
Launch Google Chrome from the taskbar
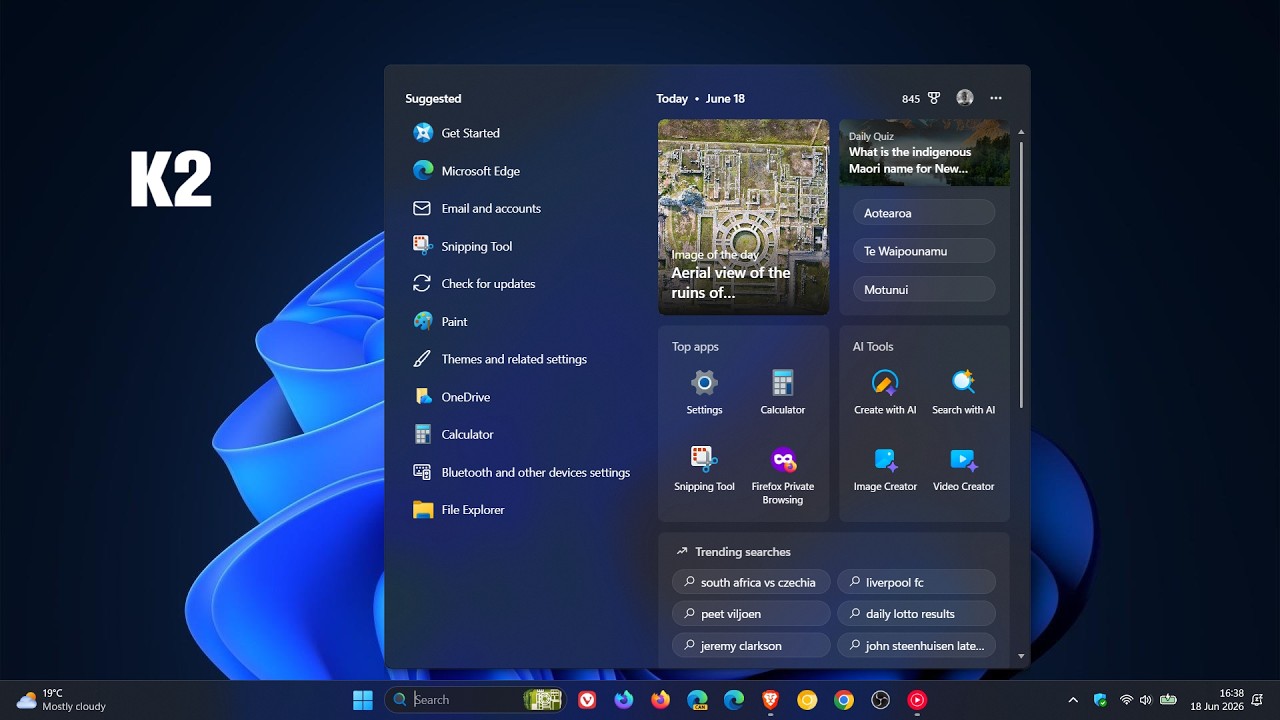point(844,700)
